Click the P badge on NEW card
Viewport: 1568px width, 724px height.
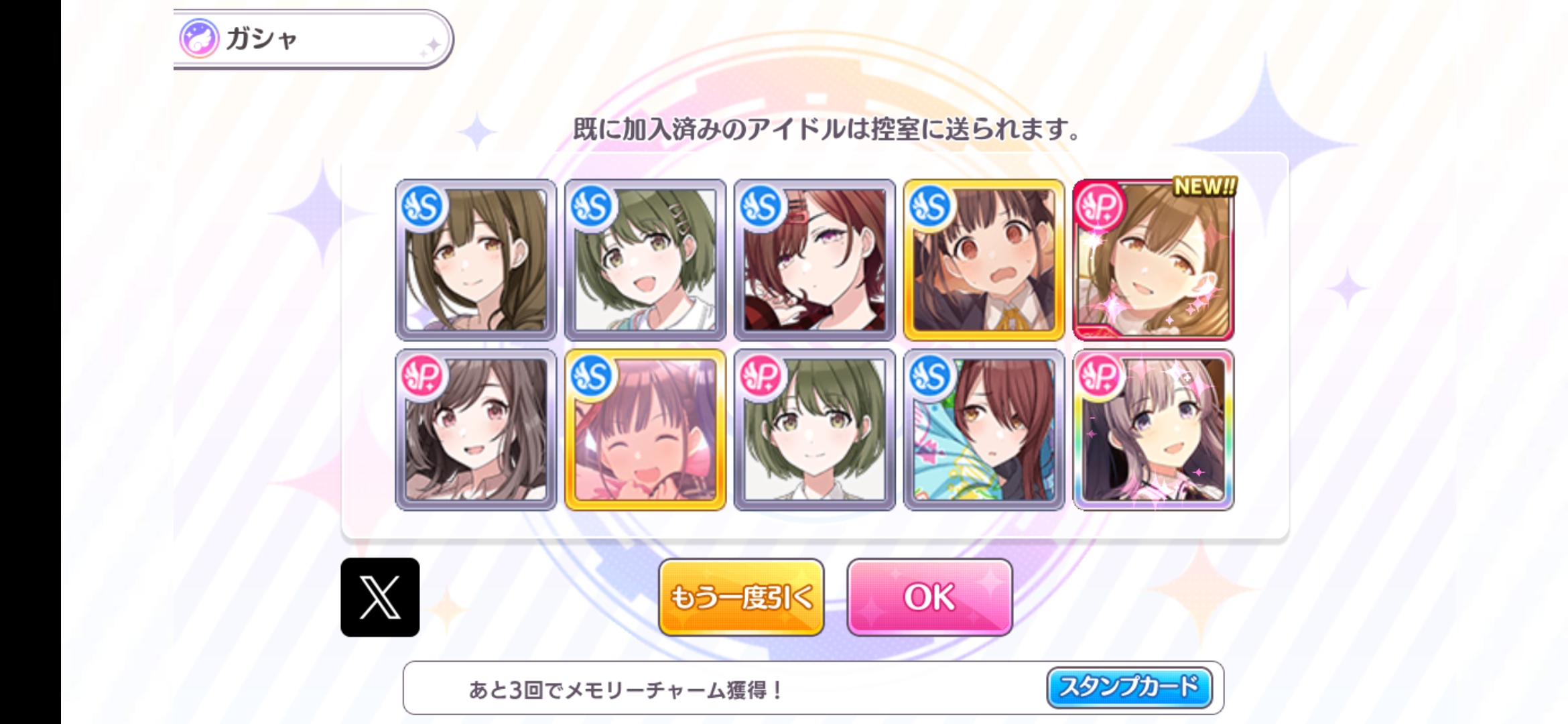tap(1100, 206)
